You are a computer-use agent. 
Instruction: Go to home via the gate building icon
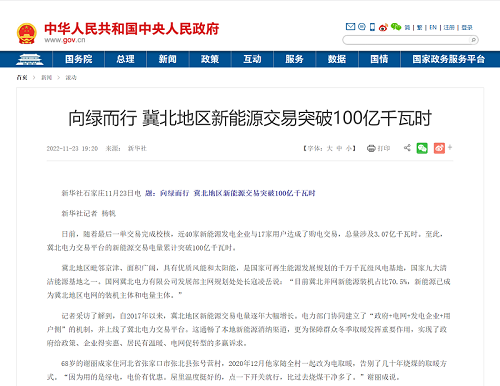point(30,59)
